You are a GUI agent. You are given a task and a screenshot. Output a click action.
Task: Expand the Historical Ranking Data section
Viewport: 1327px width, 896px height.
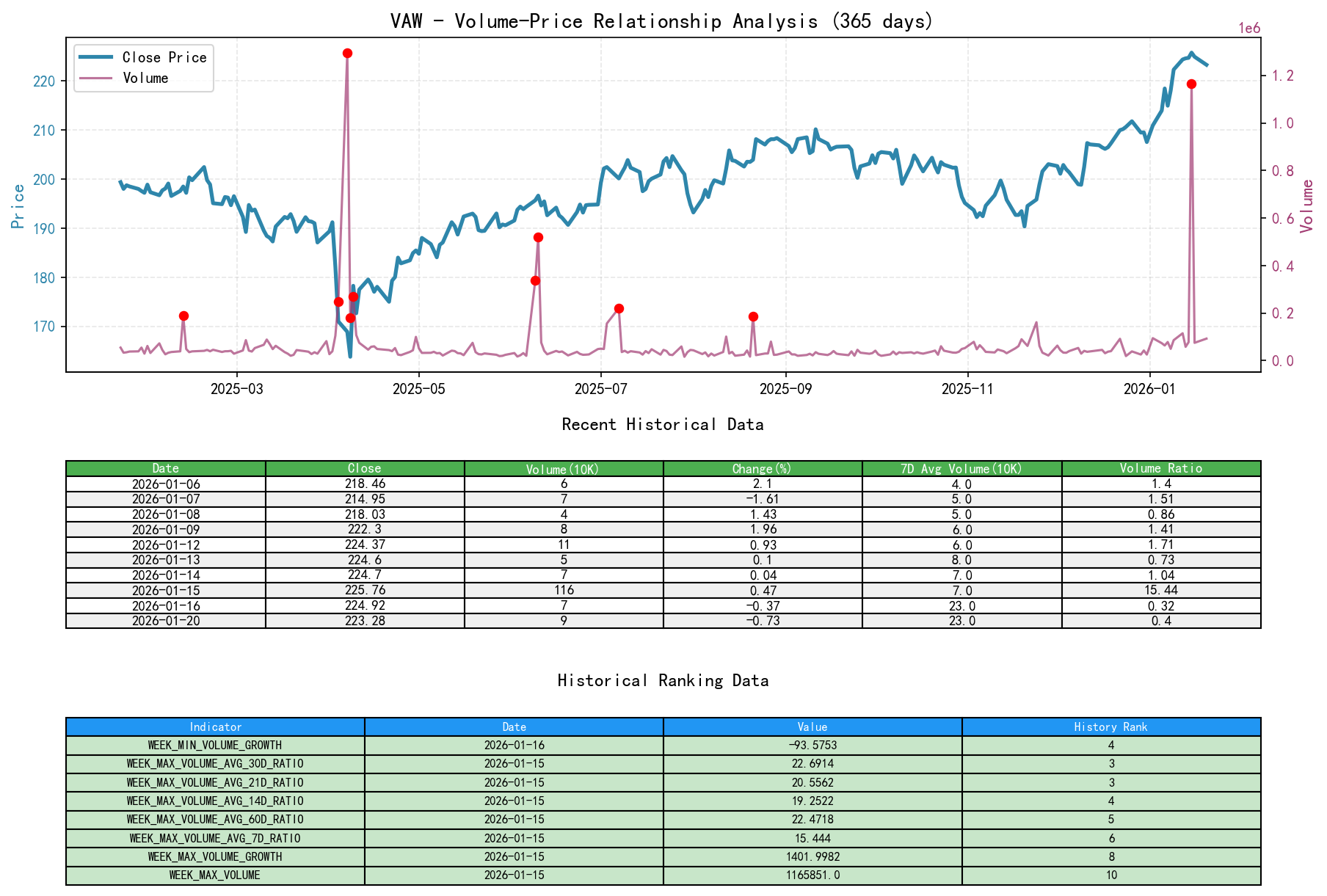[x=663, y=680]
